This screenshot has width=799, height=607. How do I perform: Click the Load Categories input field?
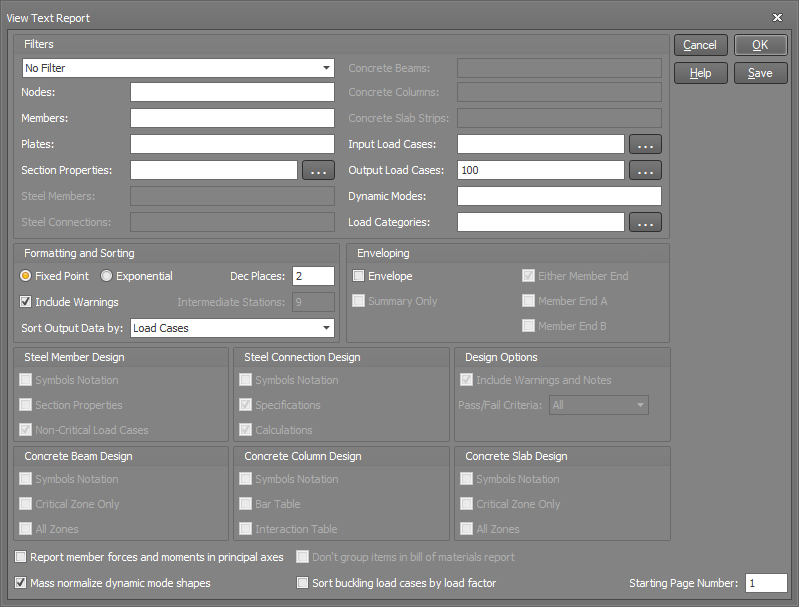pos(541,222)
